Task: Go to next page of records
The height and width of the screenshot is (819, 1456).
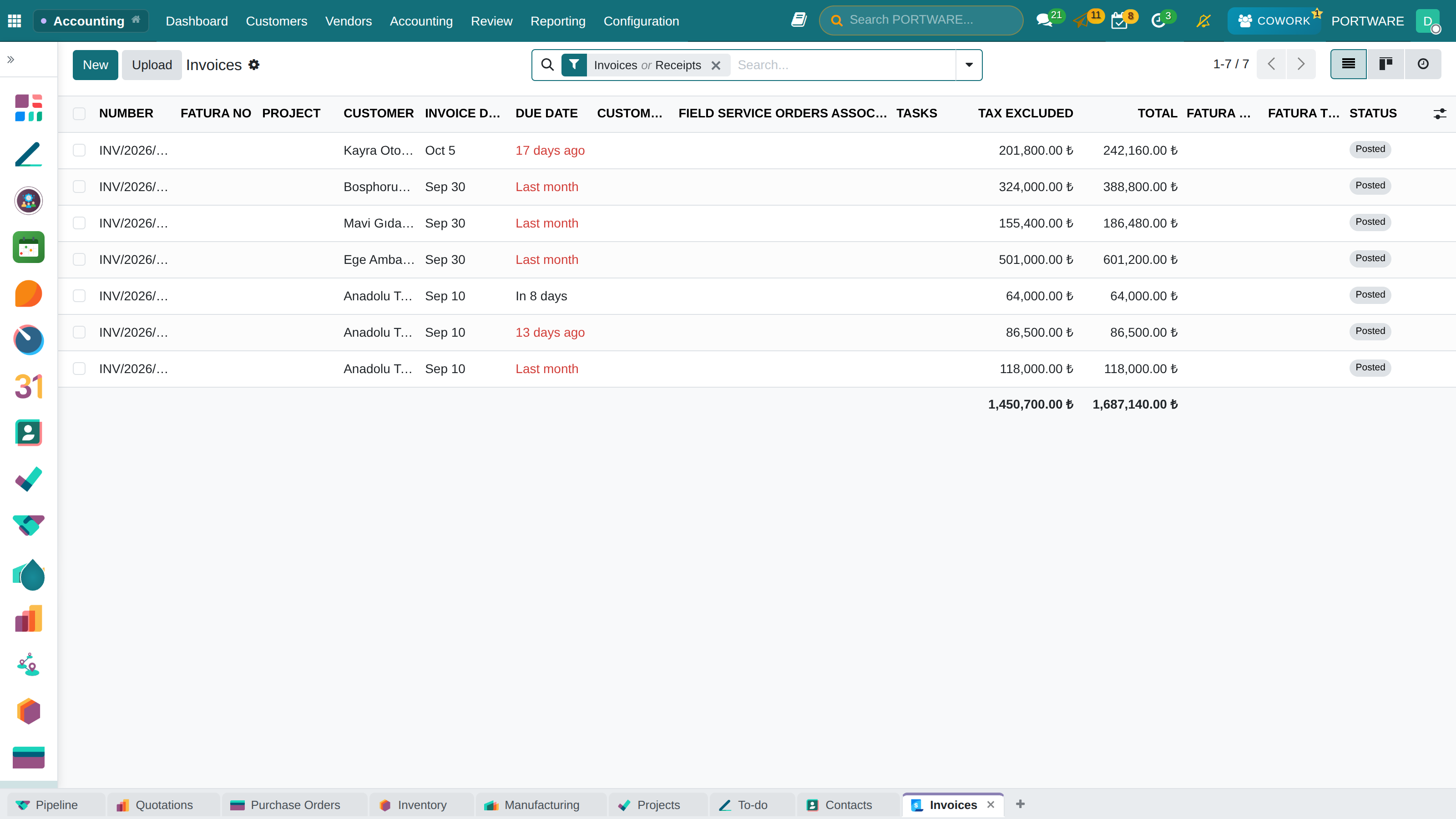Action: click(1301, 64)
